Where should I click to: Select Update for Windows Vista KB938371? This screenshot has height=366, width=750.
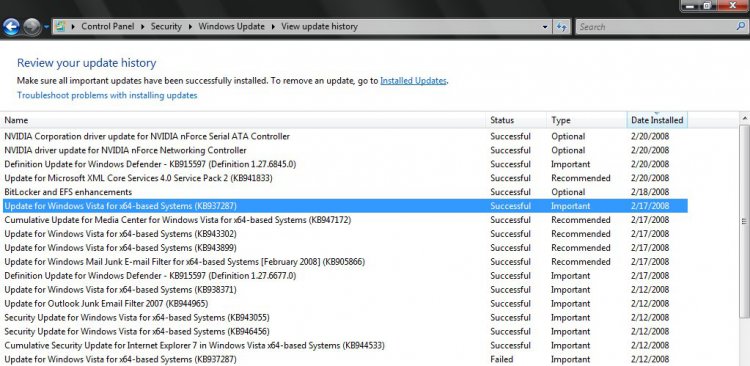[344, 289]
